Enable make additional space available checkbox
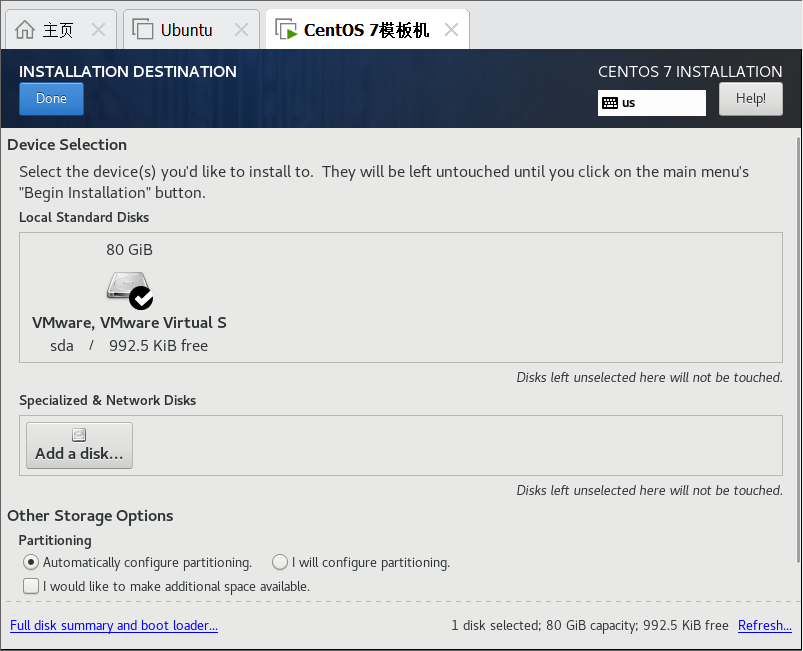The width and height of the screenshot is (803, 651). pyautogui.click(x=31, y=586)
